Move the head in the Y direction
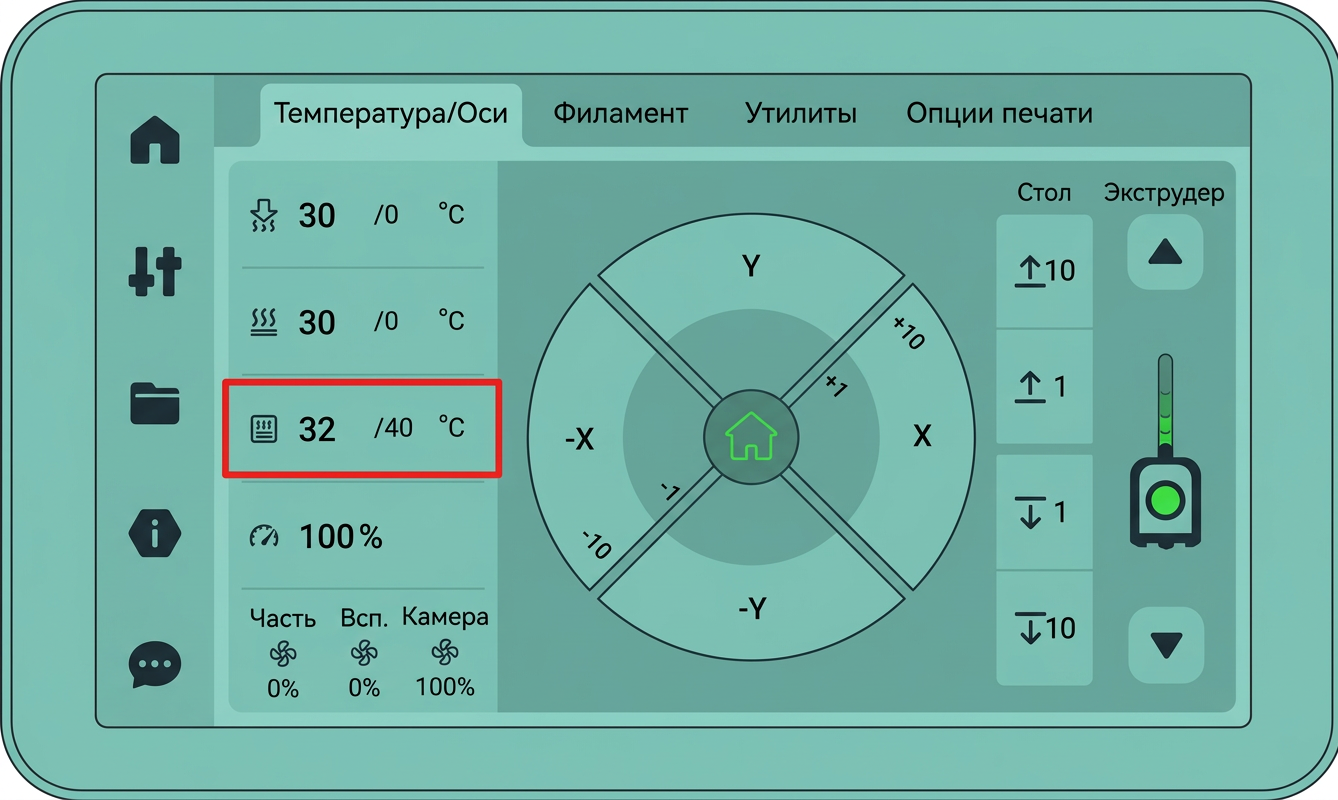 tap(751, 265)
